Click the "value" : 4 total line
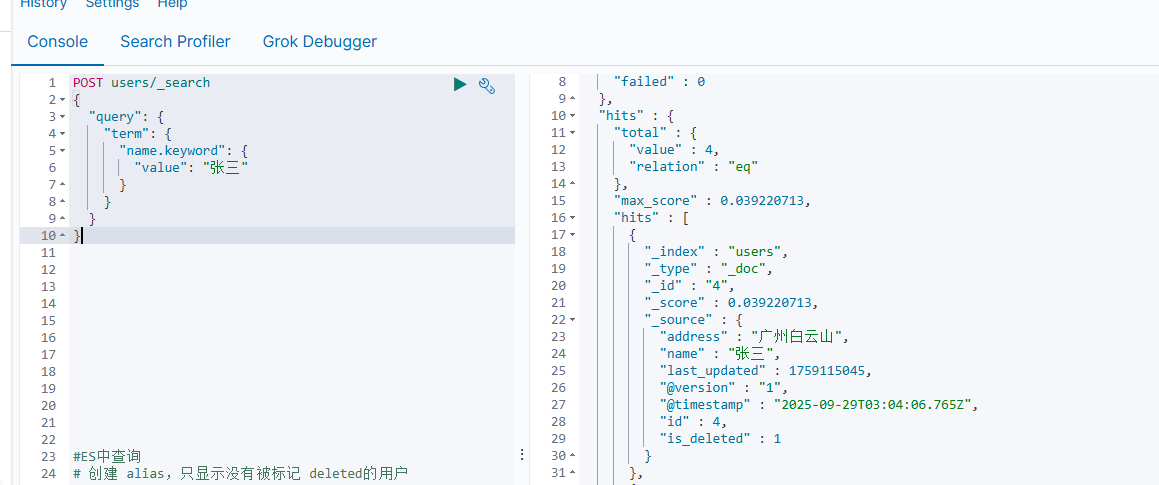The height and width of the screenshot is (485, 1159). coord(673,150)
